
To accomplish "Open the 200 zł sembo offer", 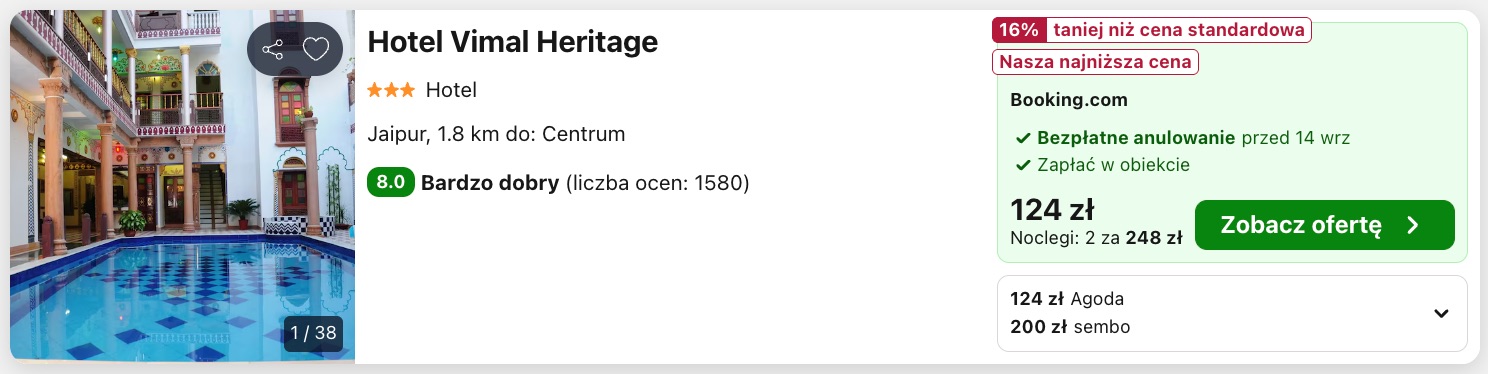I will [x=1070, y=327].
